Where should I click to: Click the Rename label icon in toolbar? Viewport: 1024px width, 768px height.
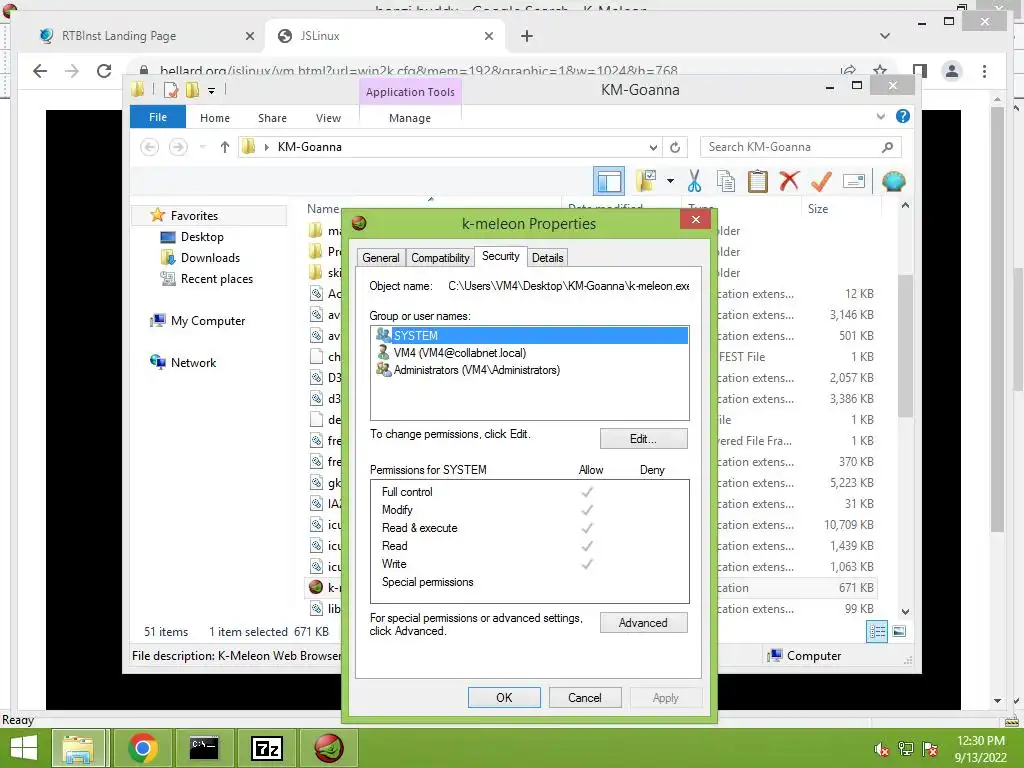pos(854,181)
